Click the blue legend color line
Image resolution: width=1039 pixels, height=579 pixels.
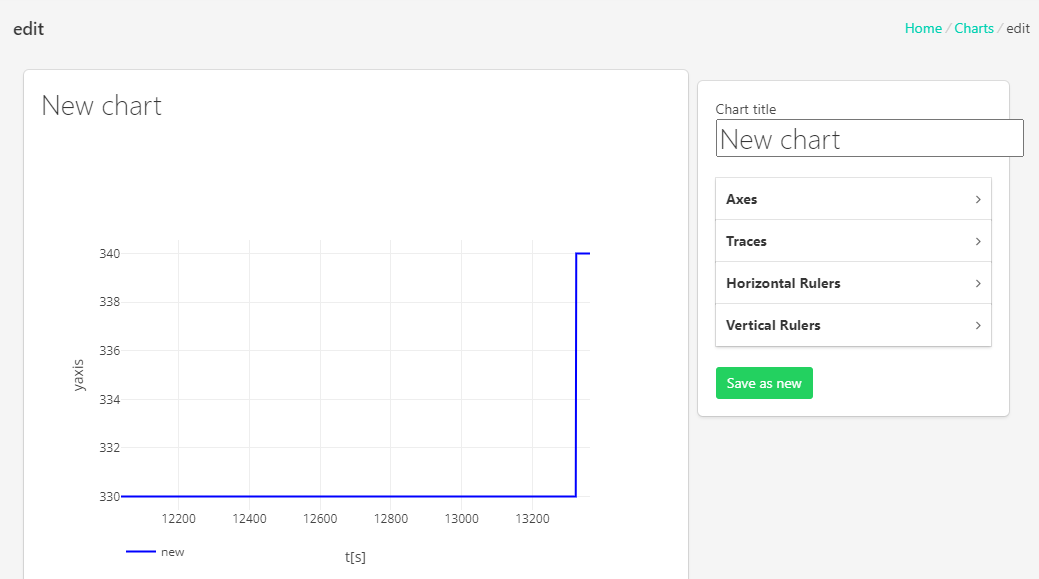[139, 551]
